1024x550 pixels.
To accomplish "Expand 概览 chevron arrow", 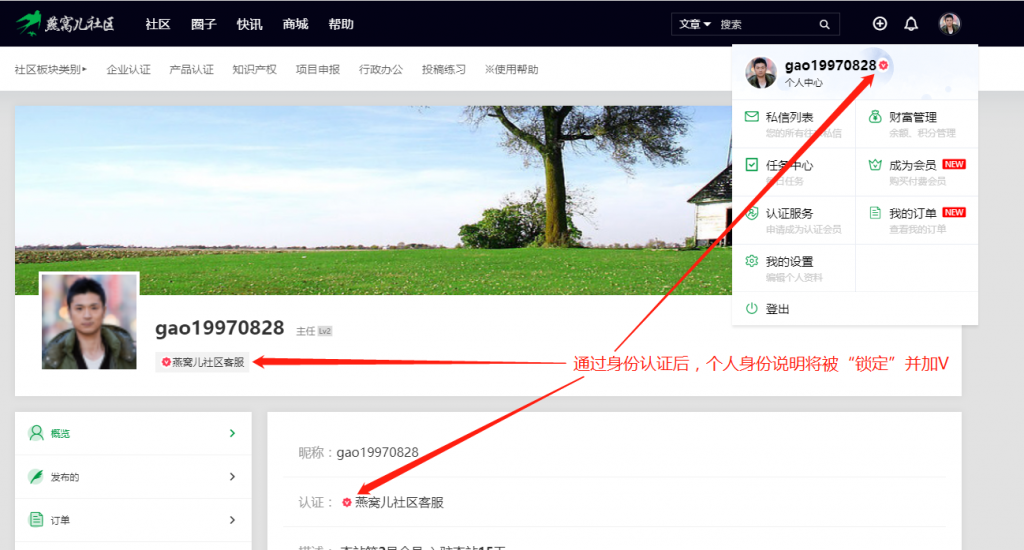I will (232, 433).
